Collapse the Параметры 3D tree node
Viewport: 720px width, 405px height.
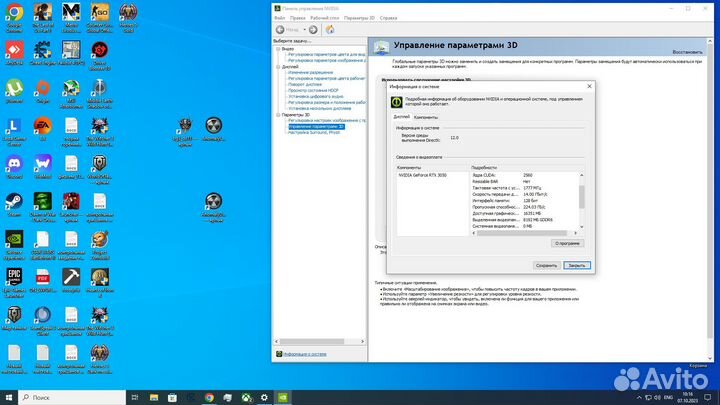278,115
